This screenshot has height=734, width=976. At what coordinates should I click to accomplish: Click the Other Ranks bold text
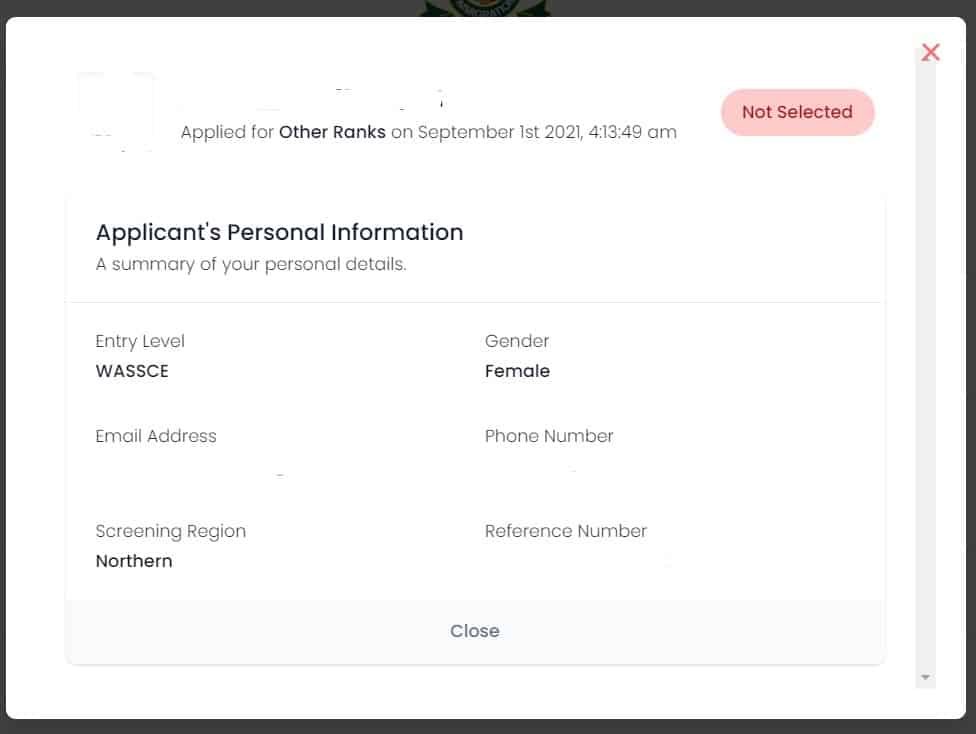332,132
